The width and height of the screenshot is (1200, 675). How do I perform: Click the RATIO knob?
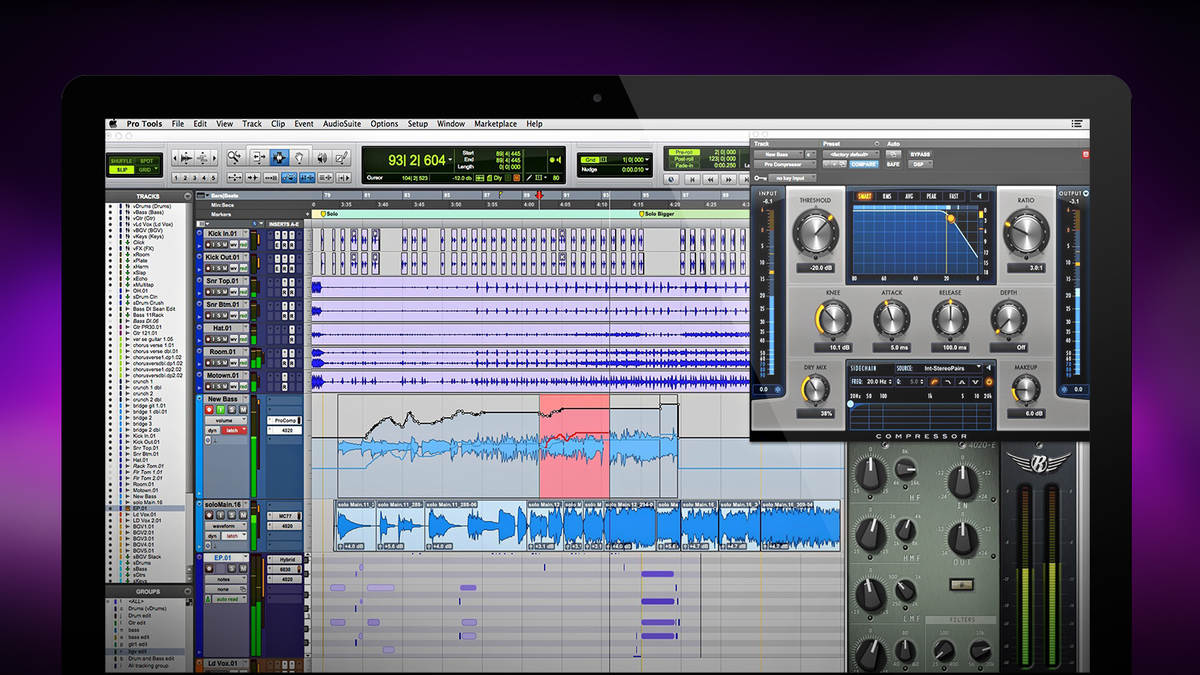(x=1026, y=233)
